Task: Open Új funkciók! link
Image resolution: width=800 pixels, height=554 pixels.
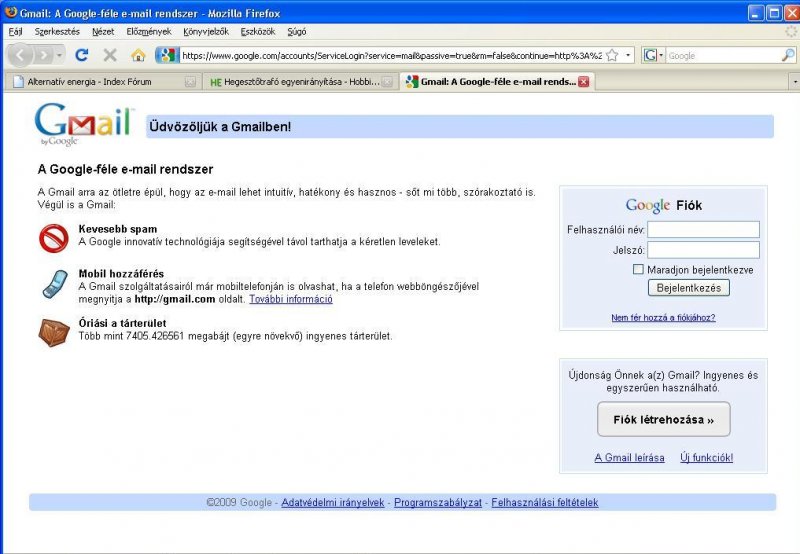Action: pos(707,458)
